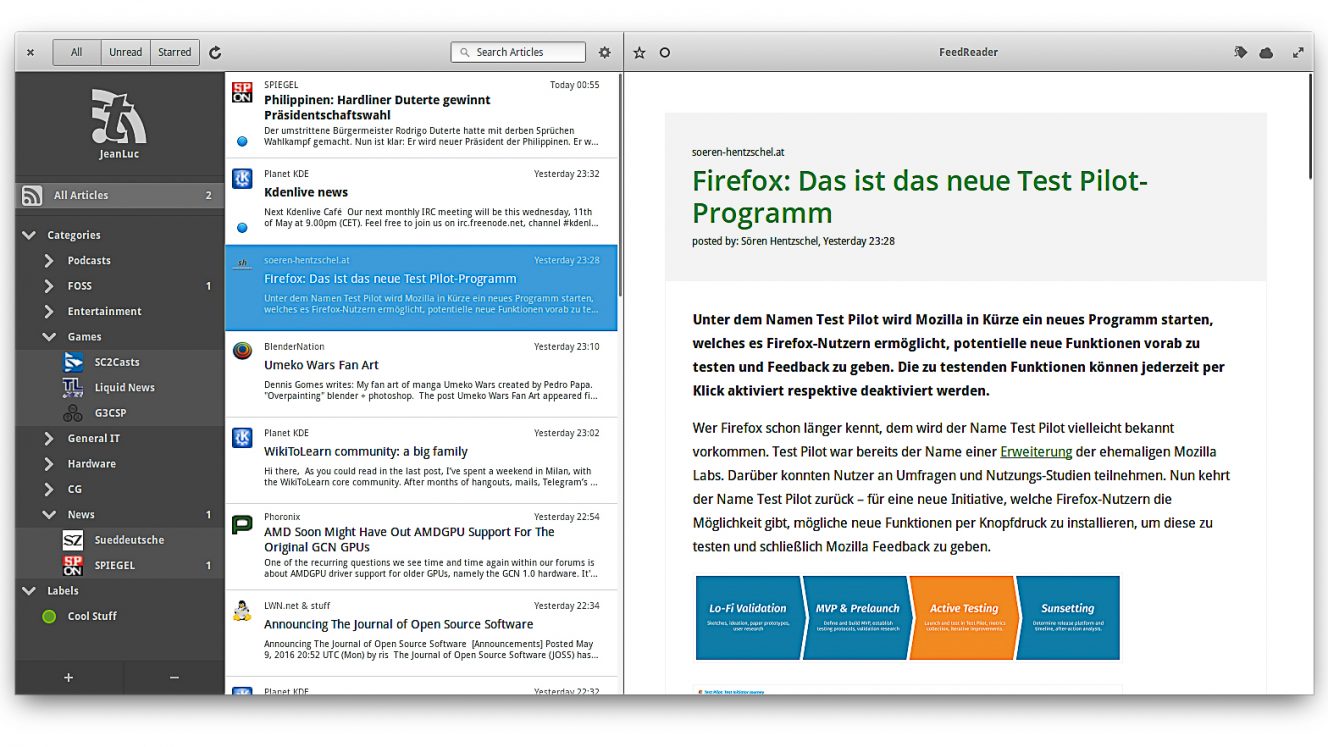
Task: Click the soeren-hentzschel.at source text
Action: point(738,152)
